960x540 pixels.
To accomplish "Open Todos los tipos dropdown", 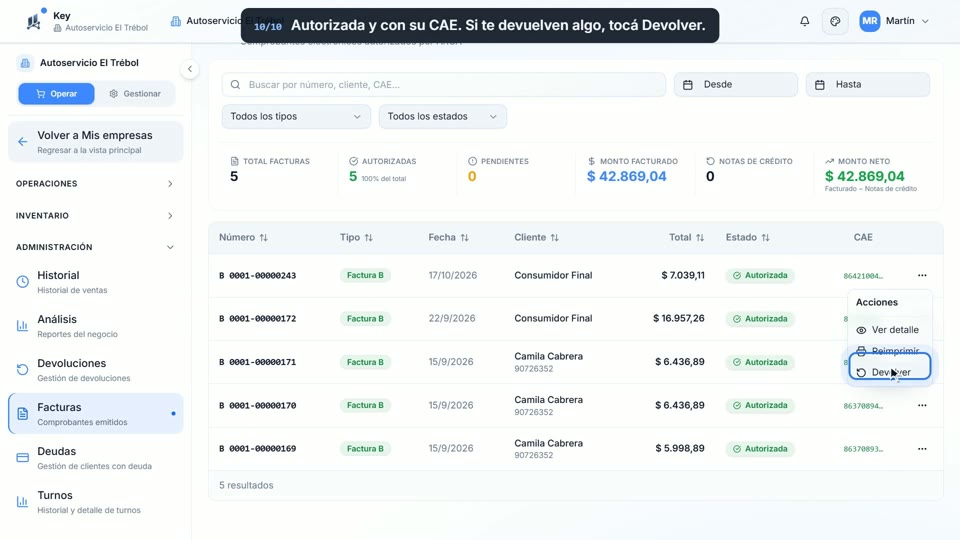I will (x=296, y=116).
